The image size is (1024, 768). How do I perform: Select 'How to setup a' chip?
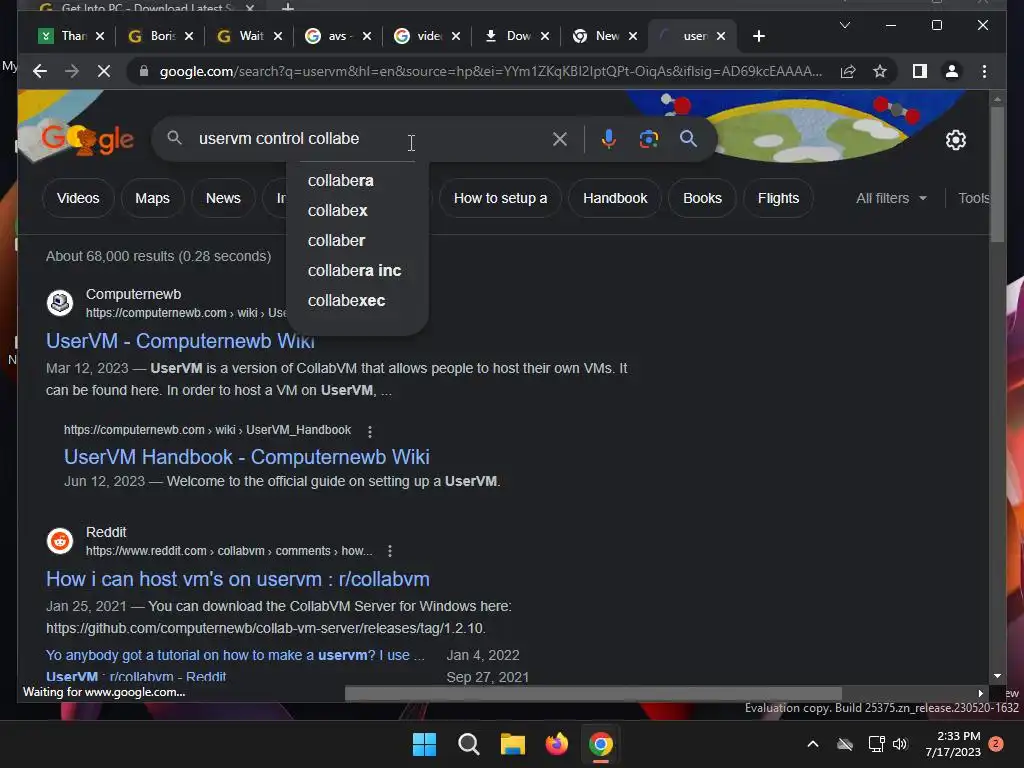click(x=500, y=198)
